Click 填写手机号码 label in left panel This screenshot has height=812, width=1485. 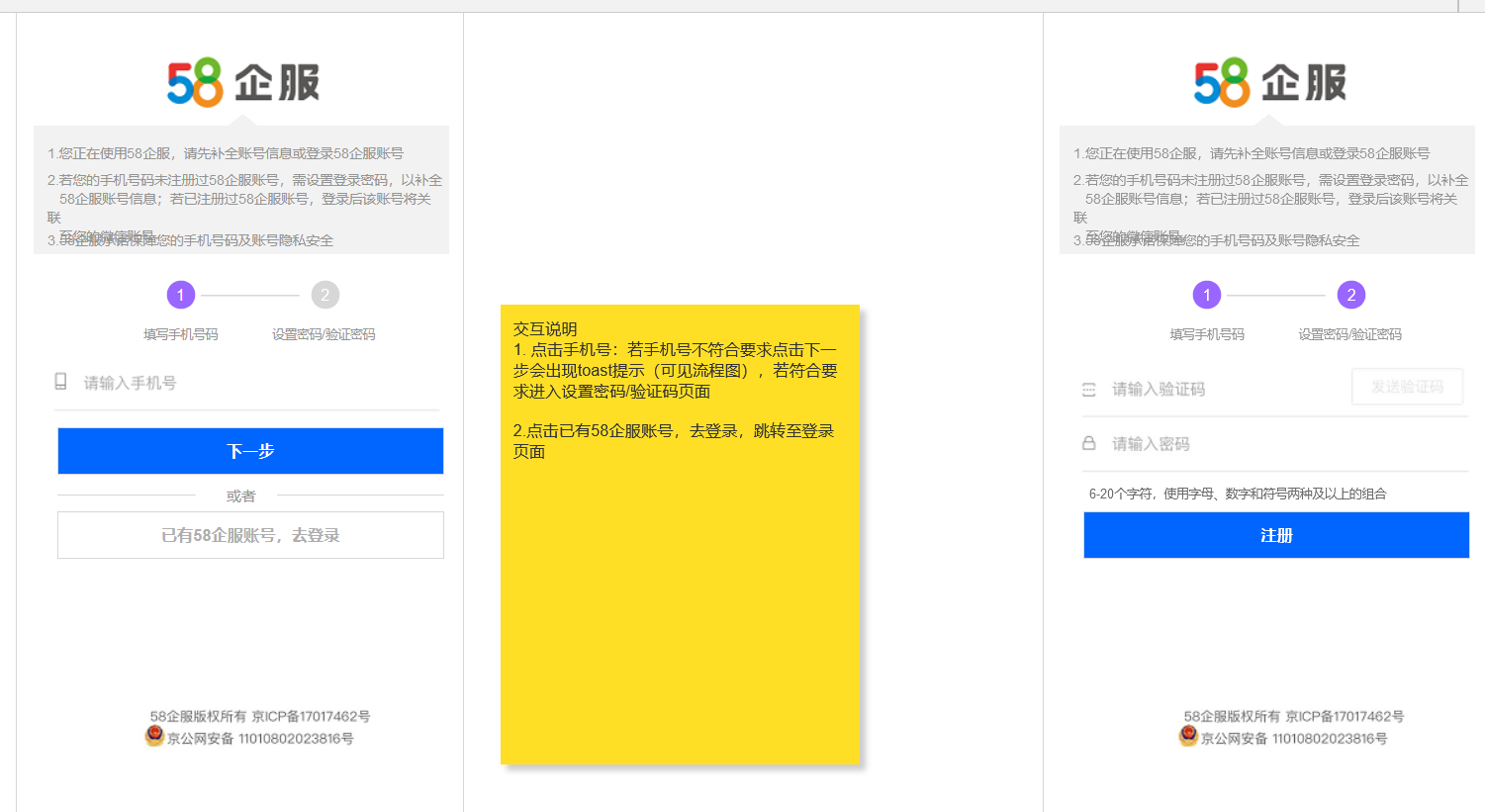click(x=181, y=334)
